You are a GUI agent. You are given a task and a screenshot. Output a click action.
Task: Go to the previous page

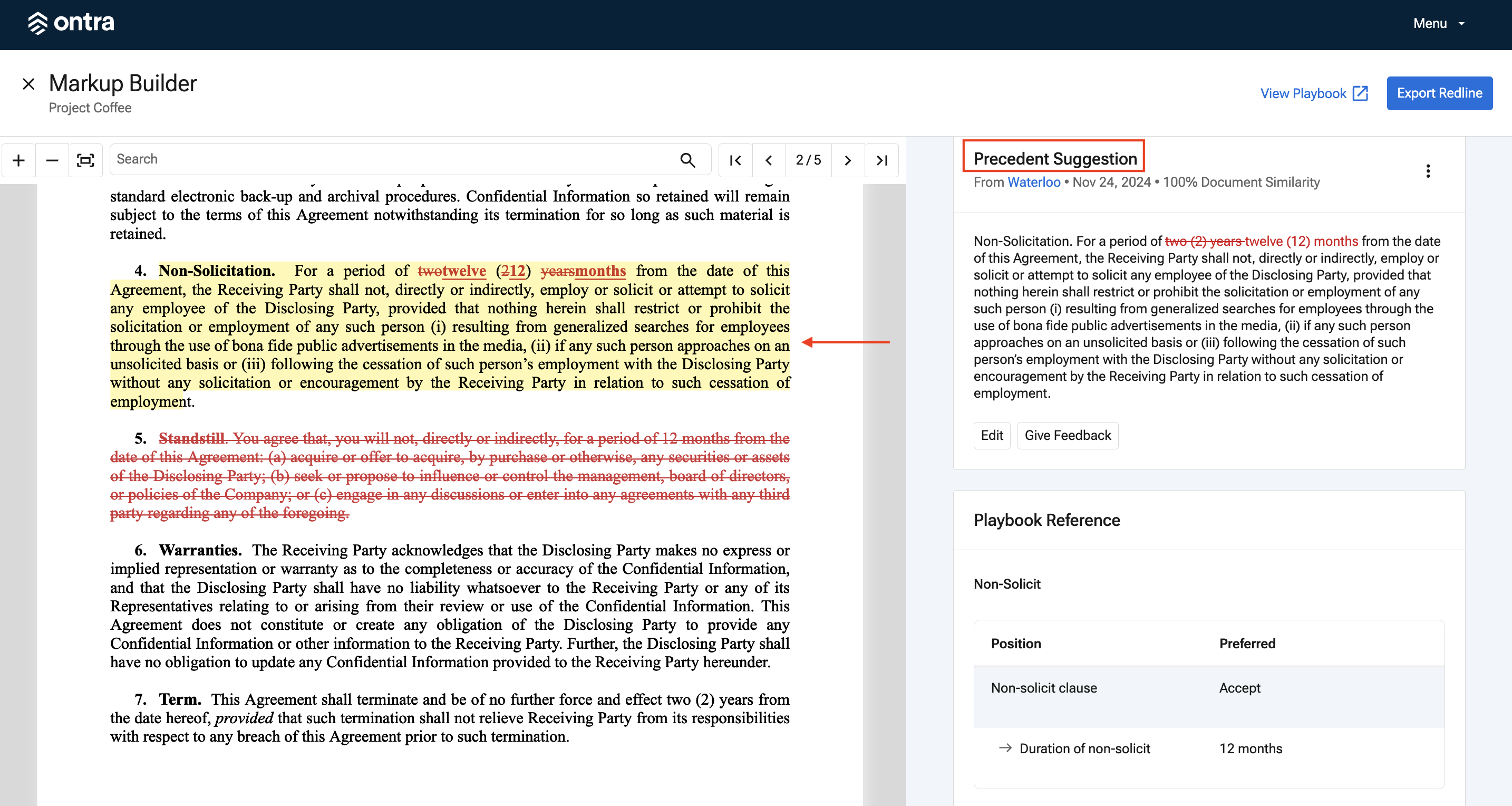pyautogui.click(x=768, y=160)
